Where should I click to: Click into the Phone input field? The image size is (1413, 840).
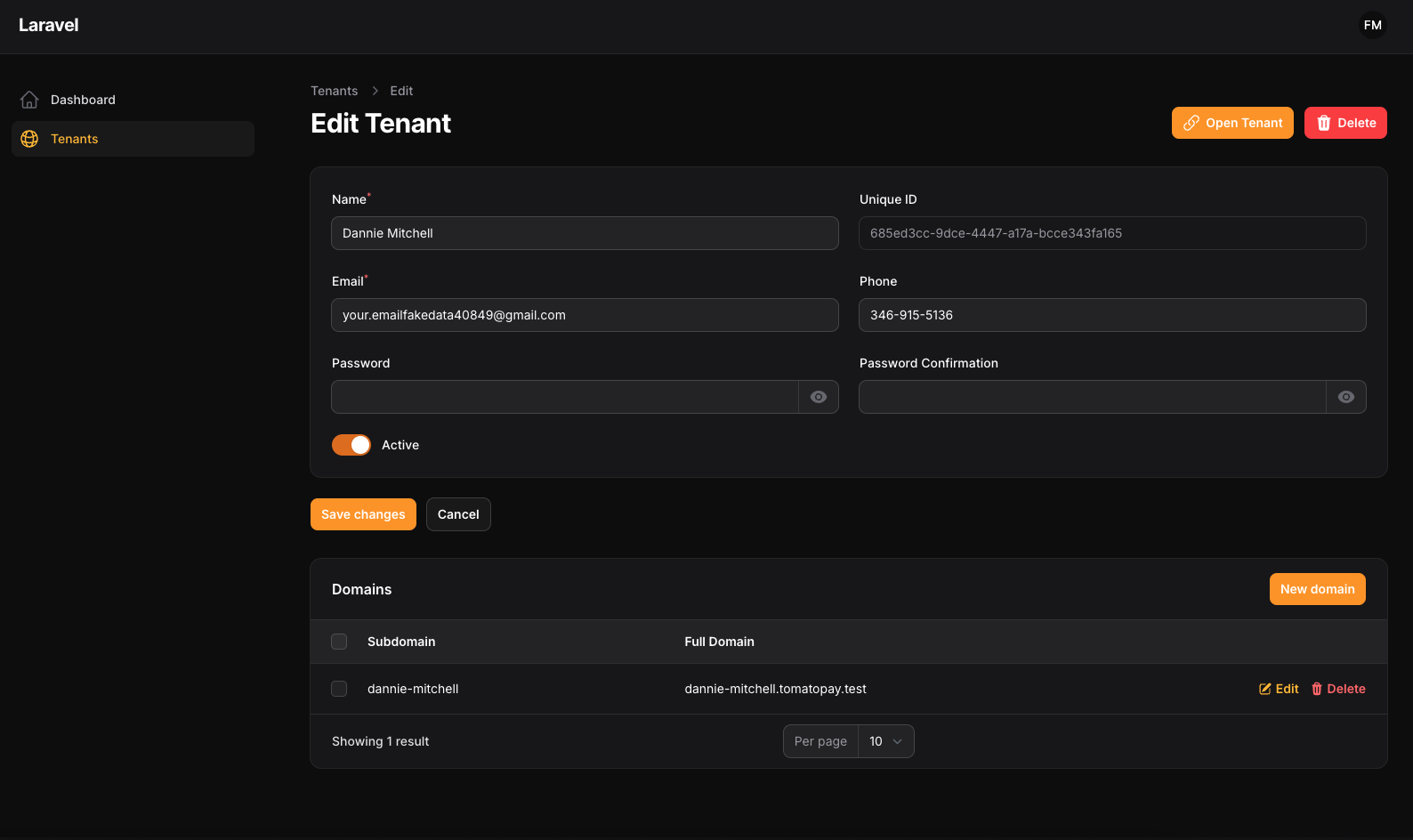[x=1111, y=315]
